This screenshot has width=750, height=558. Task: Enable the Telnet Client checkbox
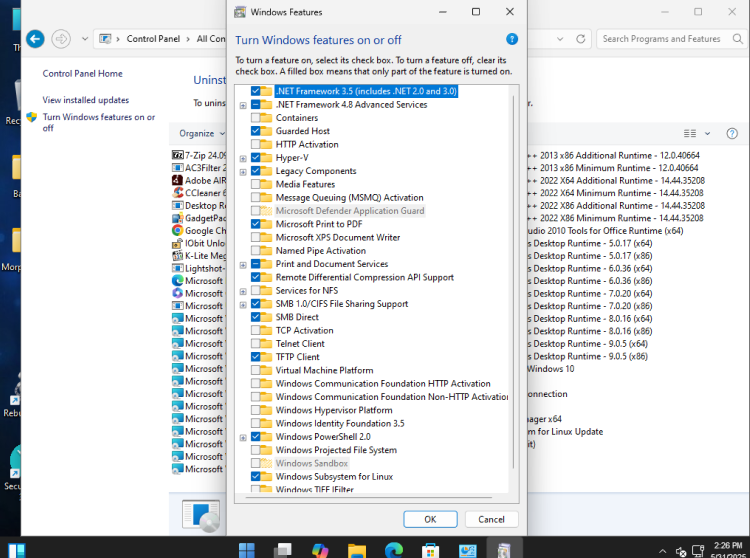[x=255, y=343]
